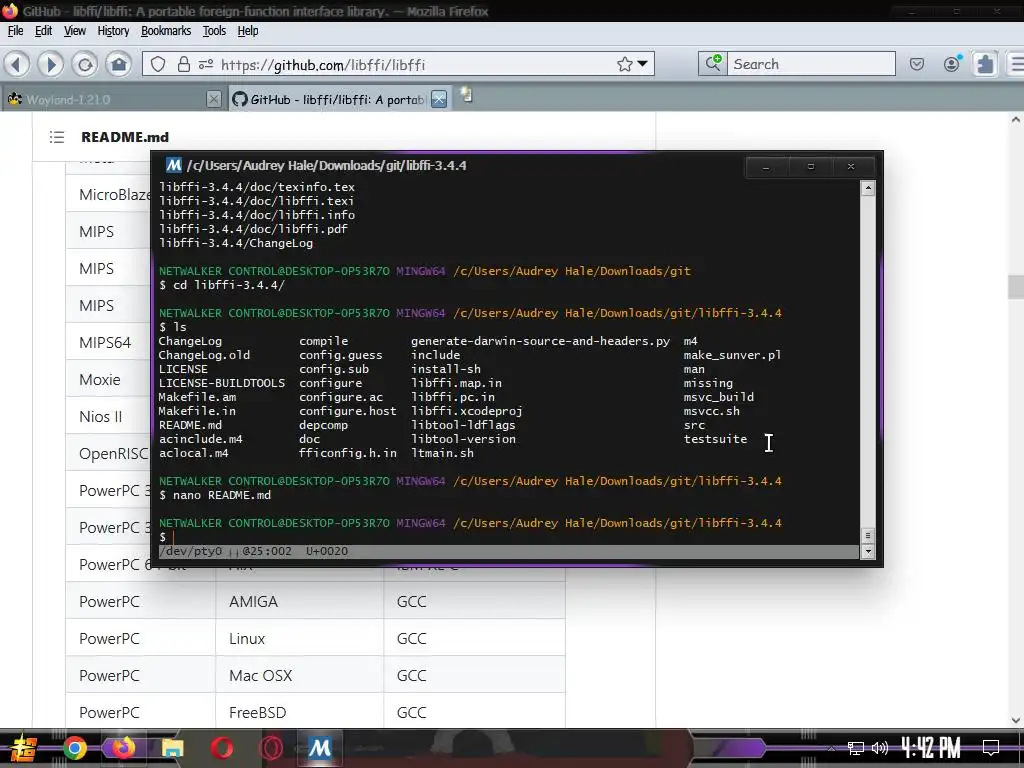
Task: Click Firefox Forward navigation button
Action: tap(50, 64)
